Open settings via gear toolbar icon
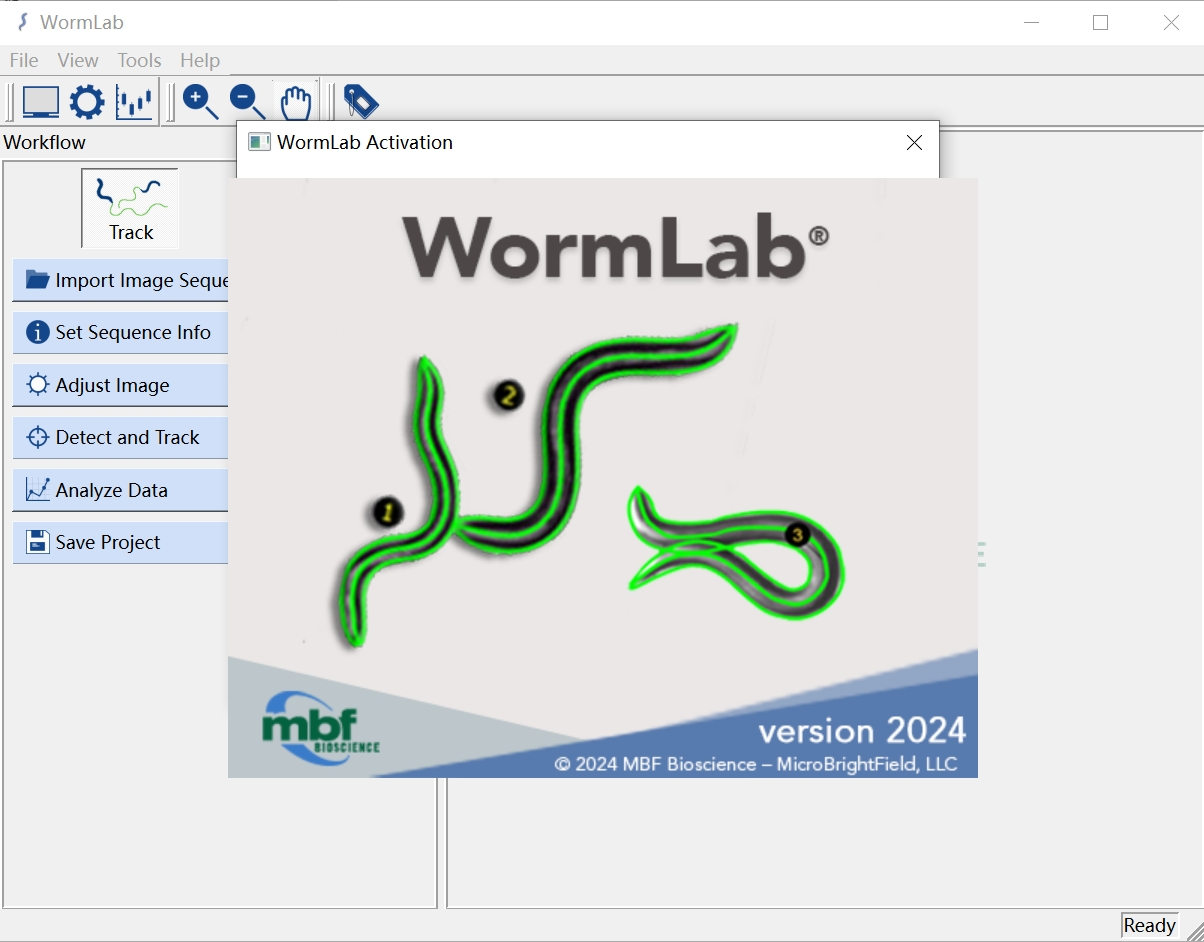 pyautogui.click(x=87, y=102)
